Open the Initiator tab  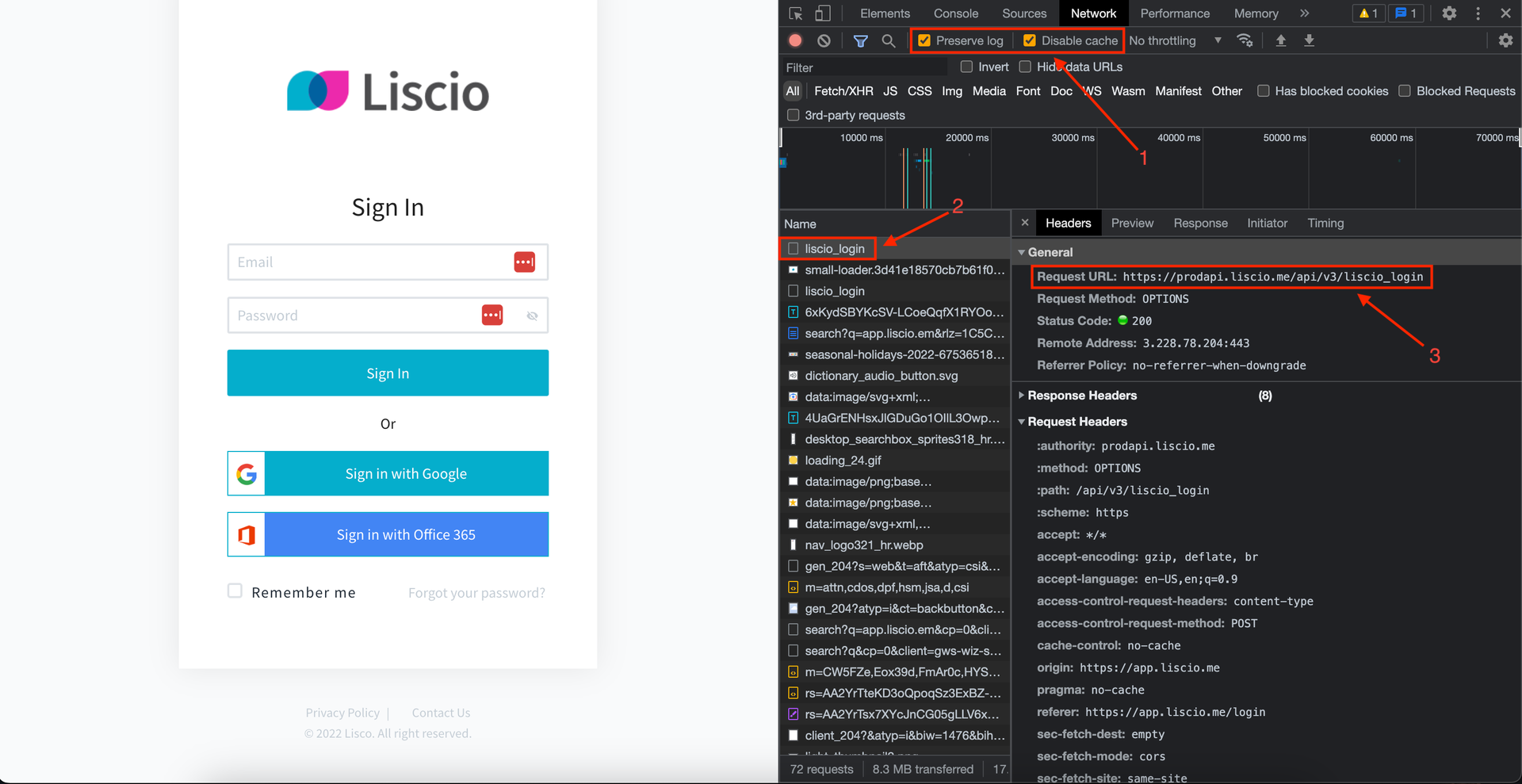[x=1267, y=223]
